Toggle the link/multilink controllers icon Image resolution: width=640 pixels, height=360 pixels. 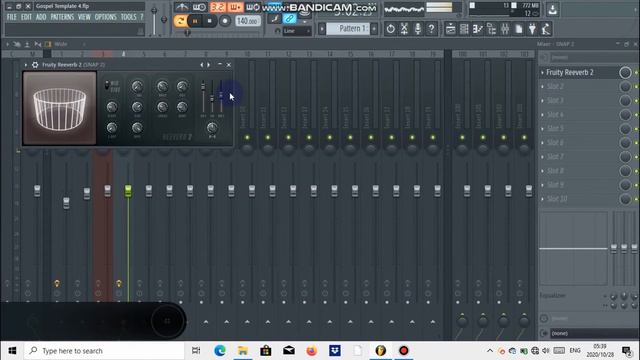289,18
